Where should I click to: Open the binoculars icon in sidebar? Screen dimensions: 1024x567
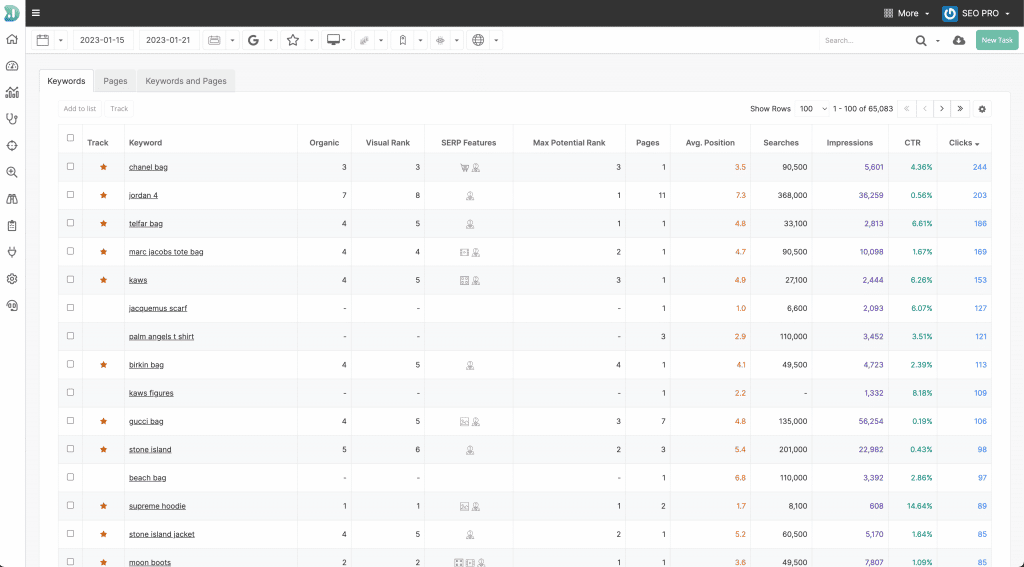pyautogui.click(x=12, y=199)
